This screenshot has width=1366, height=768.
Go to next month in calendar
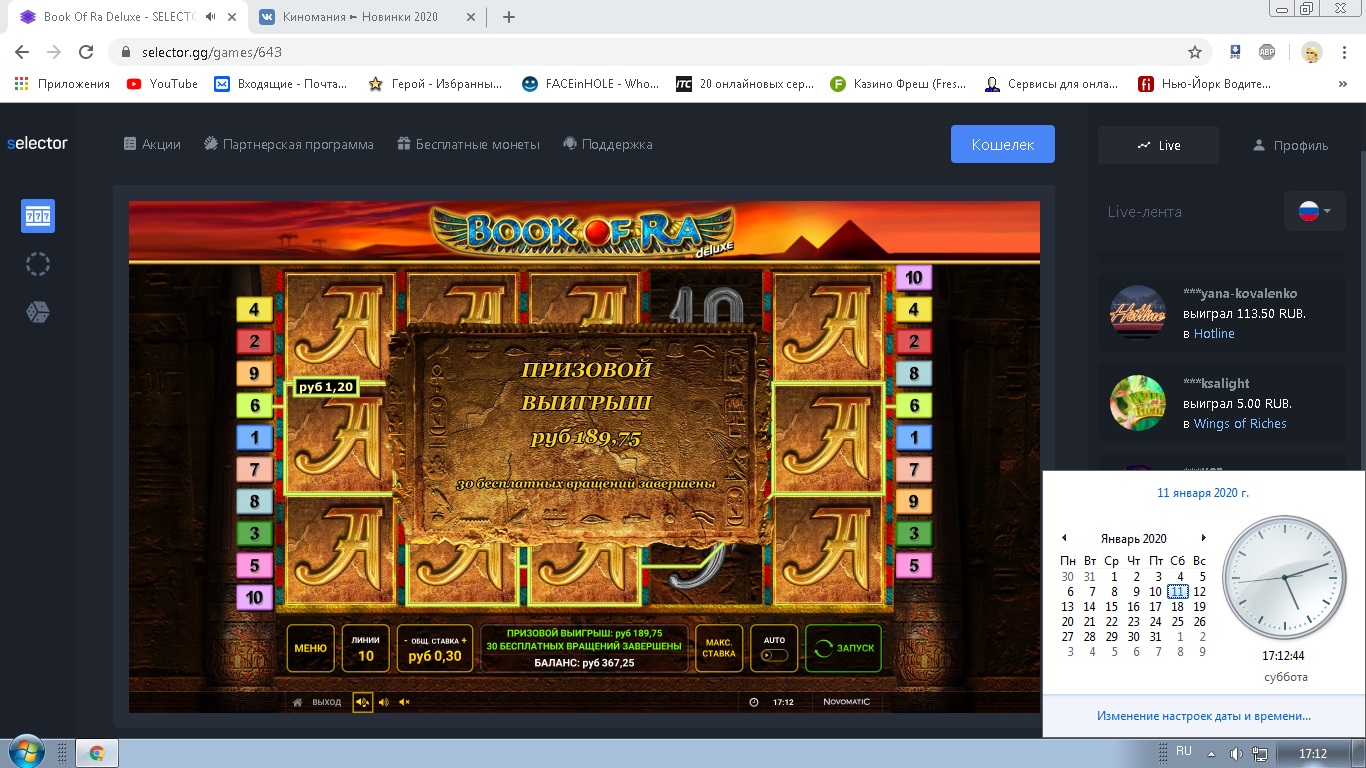[x=1203, y=538]
